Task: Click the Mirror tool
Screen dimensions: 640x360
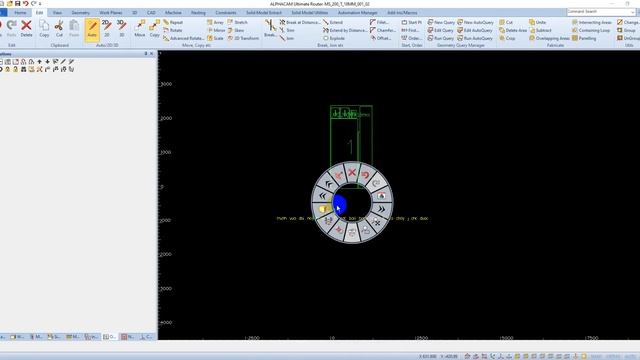Action: (216, 30)
